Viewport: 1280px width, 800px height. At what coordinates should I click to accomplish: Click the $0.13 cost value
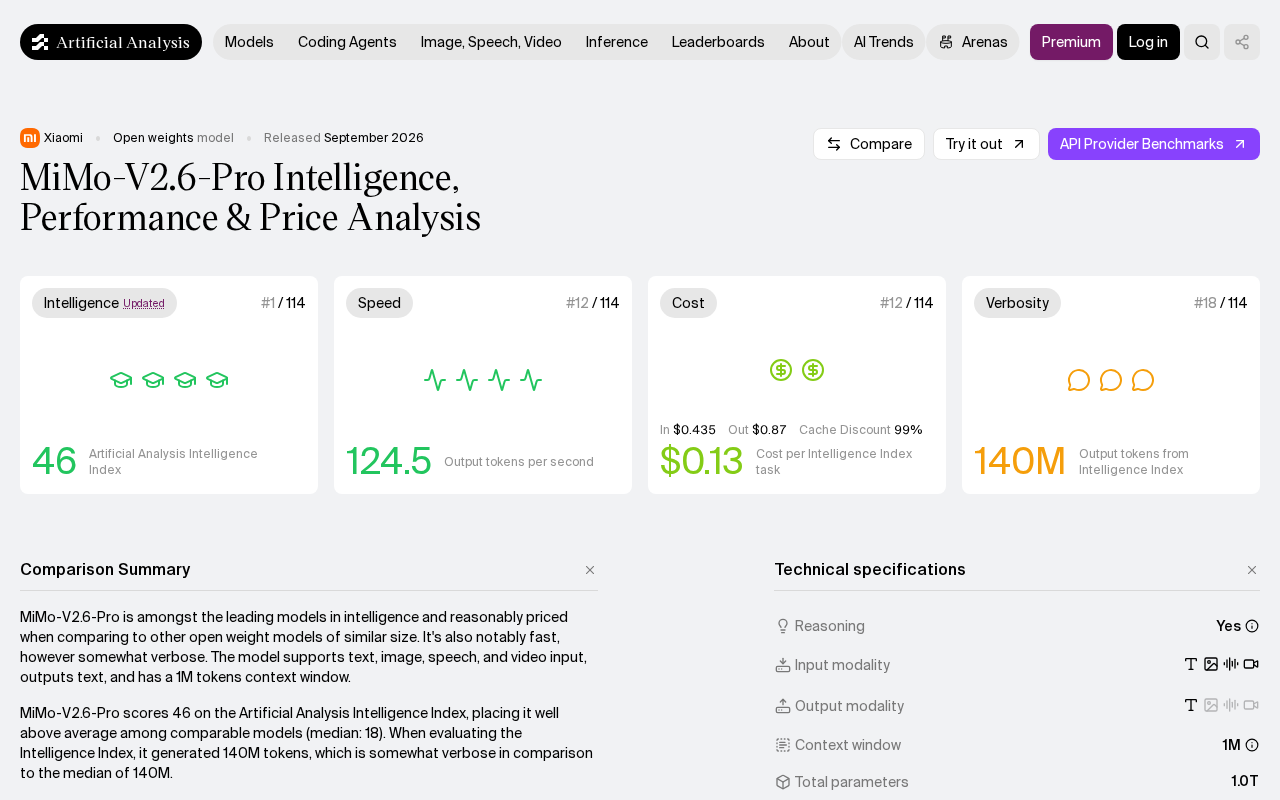[701, 461]
